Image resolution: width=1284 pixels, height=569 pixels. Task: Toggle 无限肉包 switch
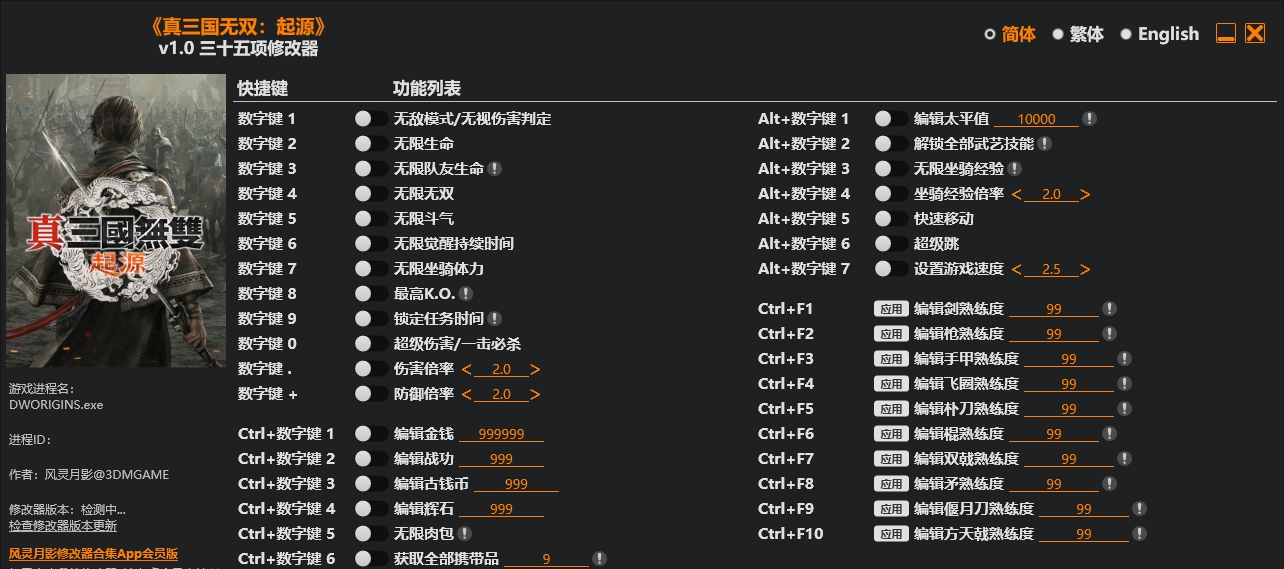(x=371, y=534)
